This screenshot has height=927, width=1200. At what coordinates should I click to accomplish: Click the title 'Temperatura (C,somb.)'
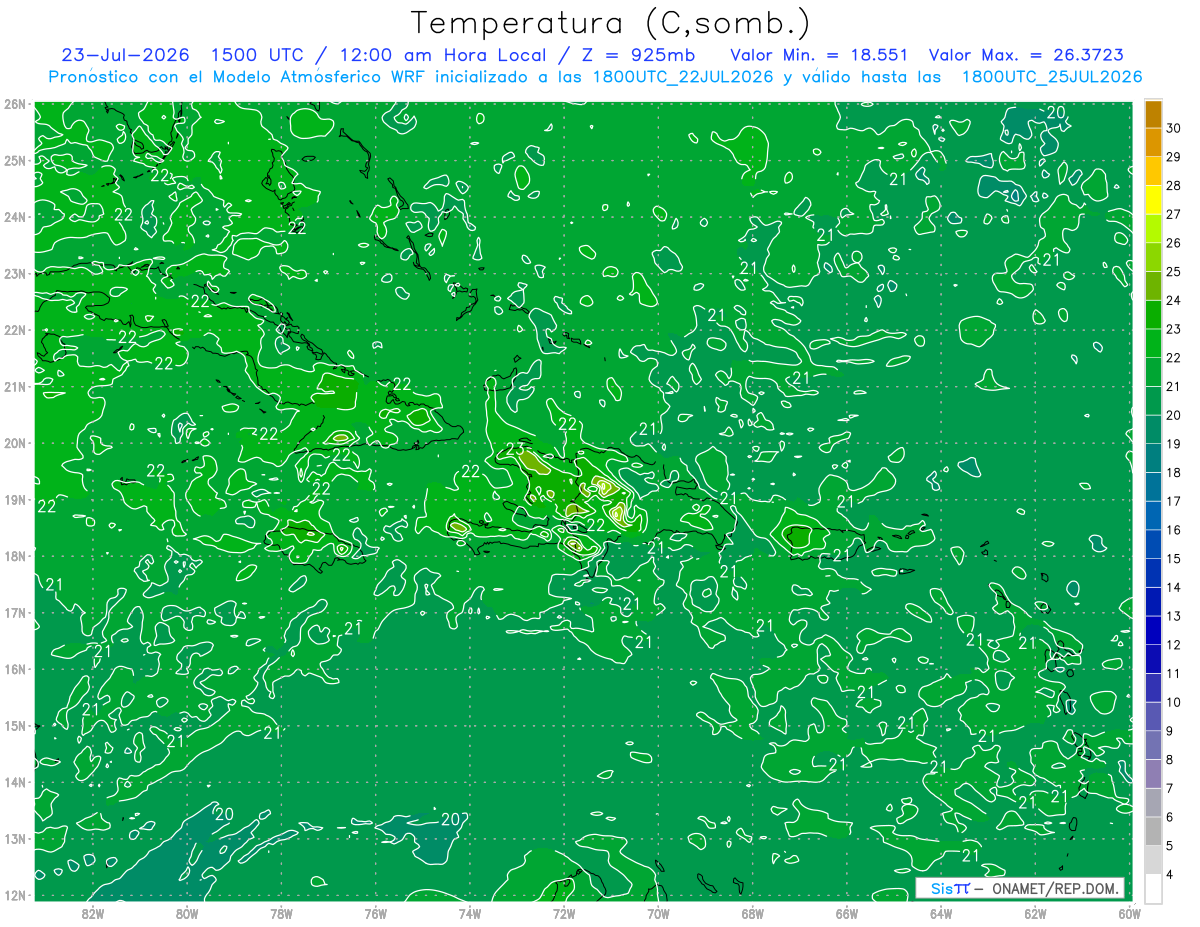click(611, 23)
